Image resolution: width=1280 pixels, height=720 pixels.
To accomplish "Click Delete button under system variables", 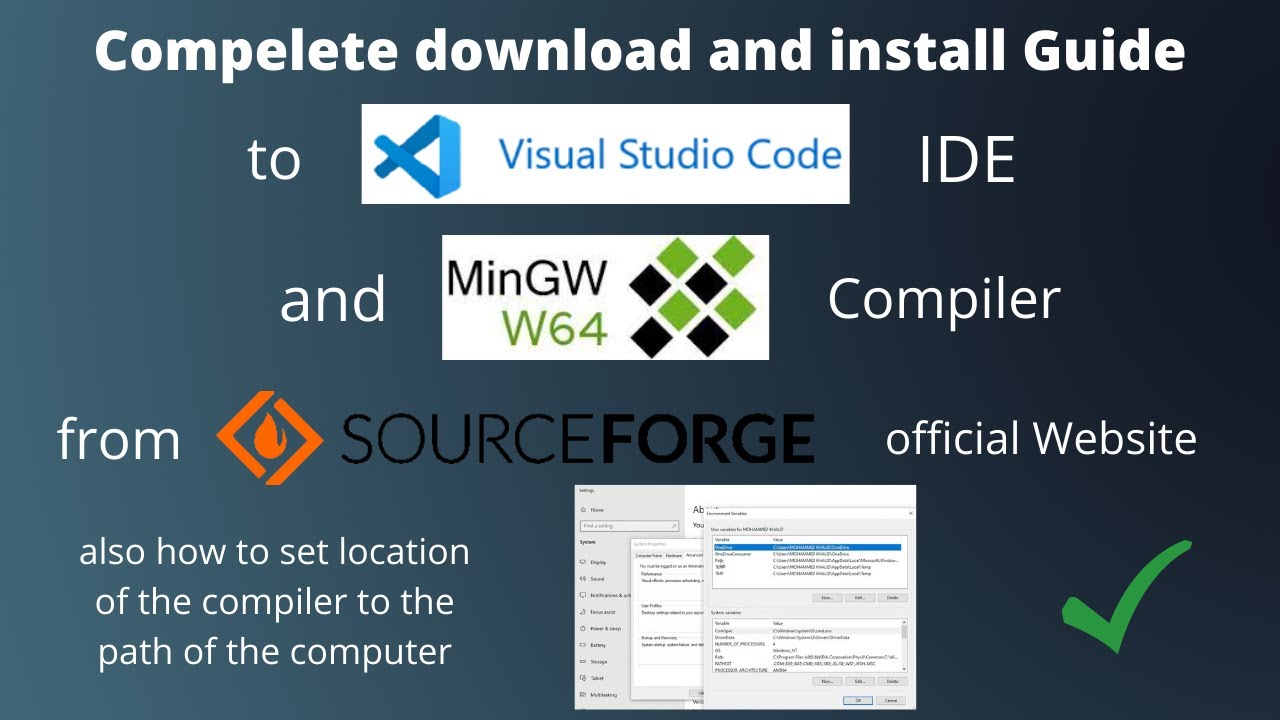I will click(x=892, y=681).
